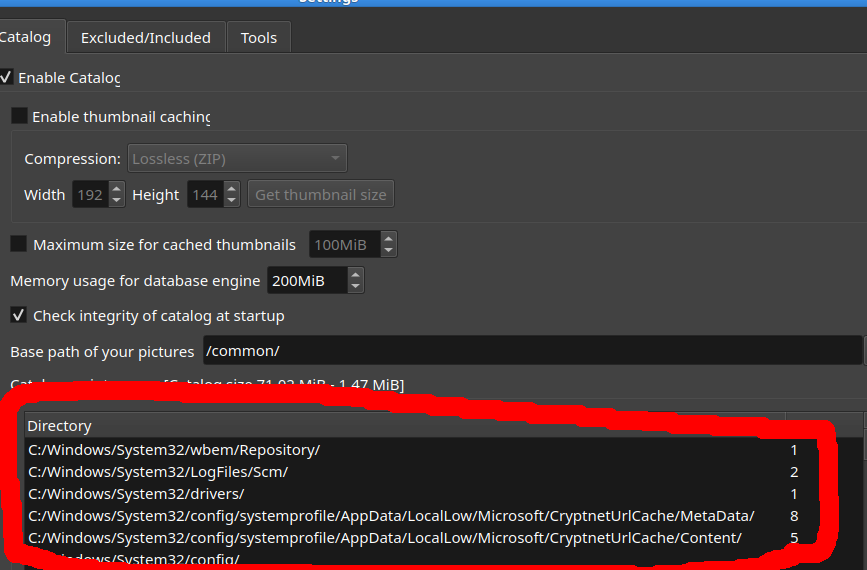Increase the thumbnail Height value
Viewport: 867px width, 570px height.
click(232, 189)
